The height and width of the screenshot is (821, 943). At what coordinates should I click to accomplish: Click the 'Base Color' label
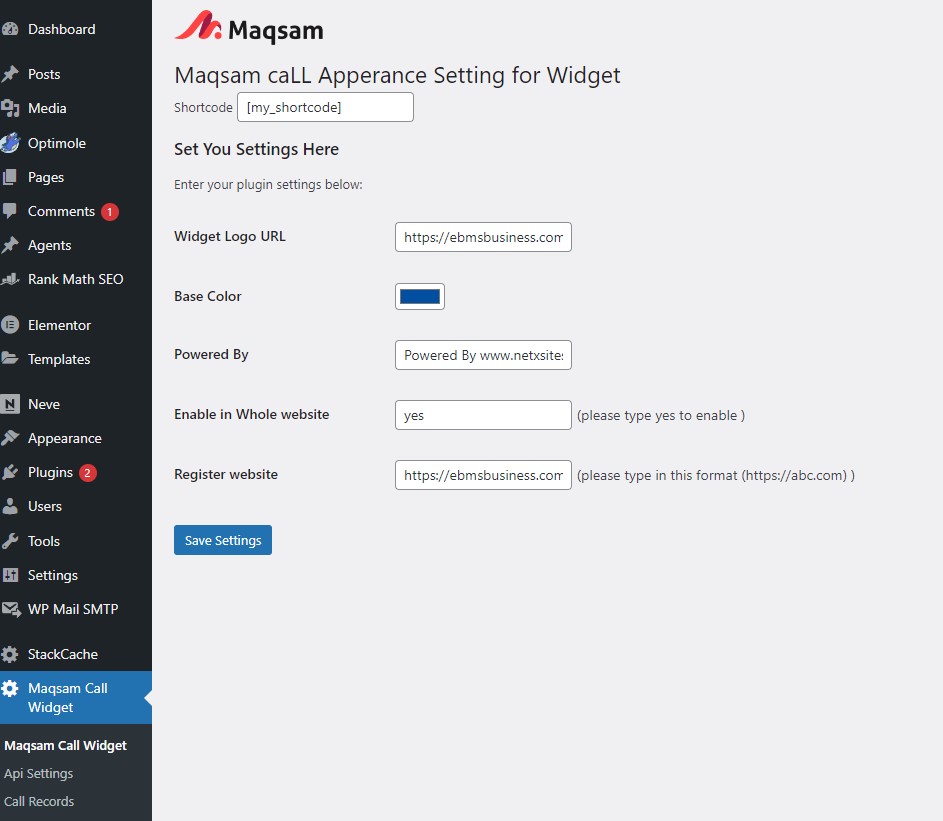point(208,296)
